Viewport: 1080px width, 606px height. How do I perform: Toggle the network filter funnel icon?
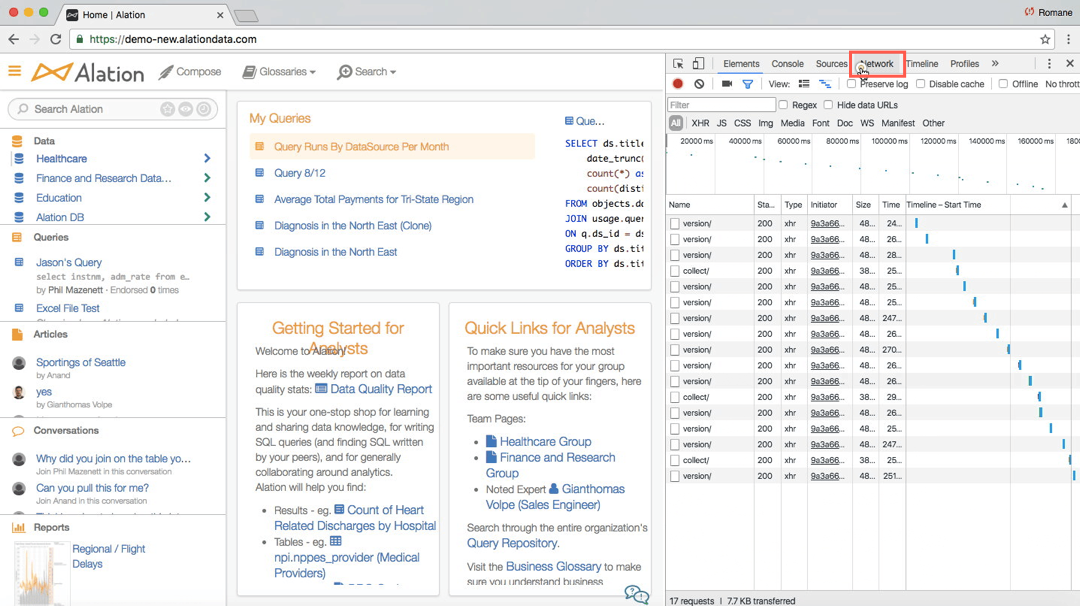747,84
